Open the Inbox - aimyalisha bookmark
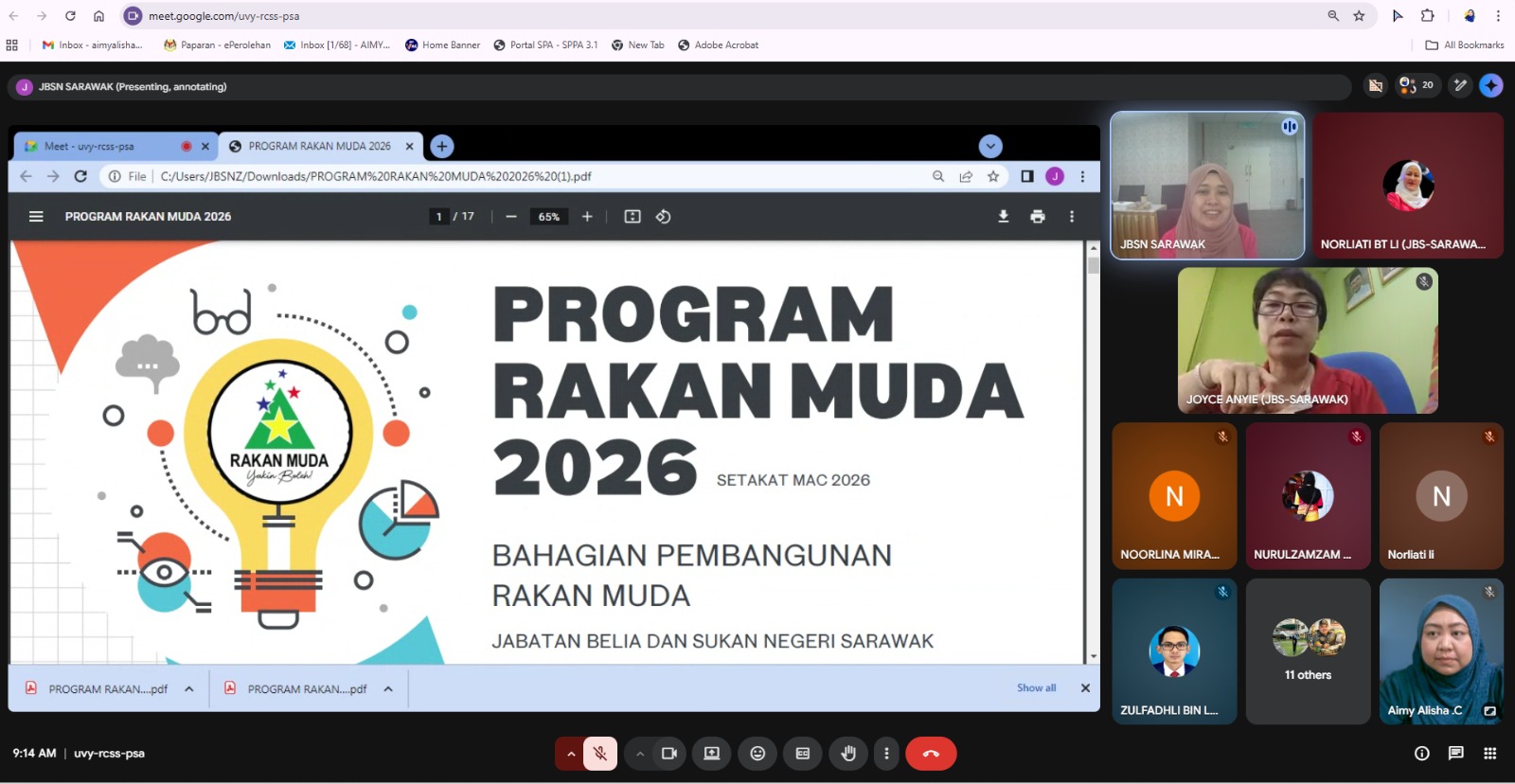The height and width of the screenshot is (784, 1515). [93, 45]
